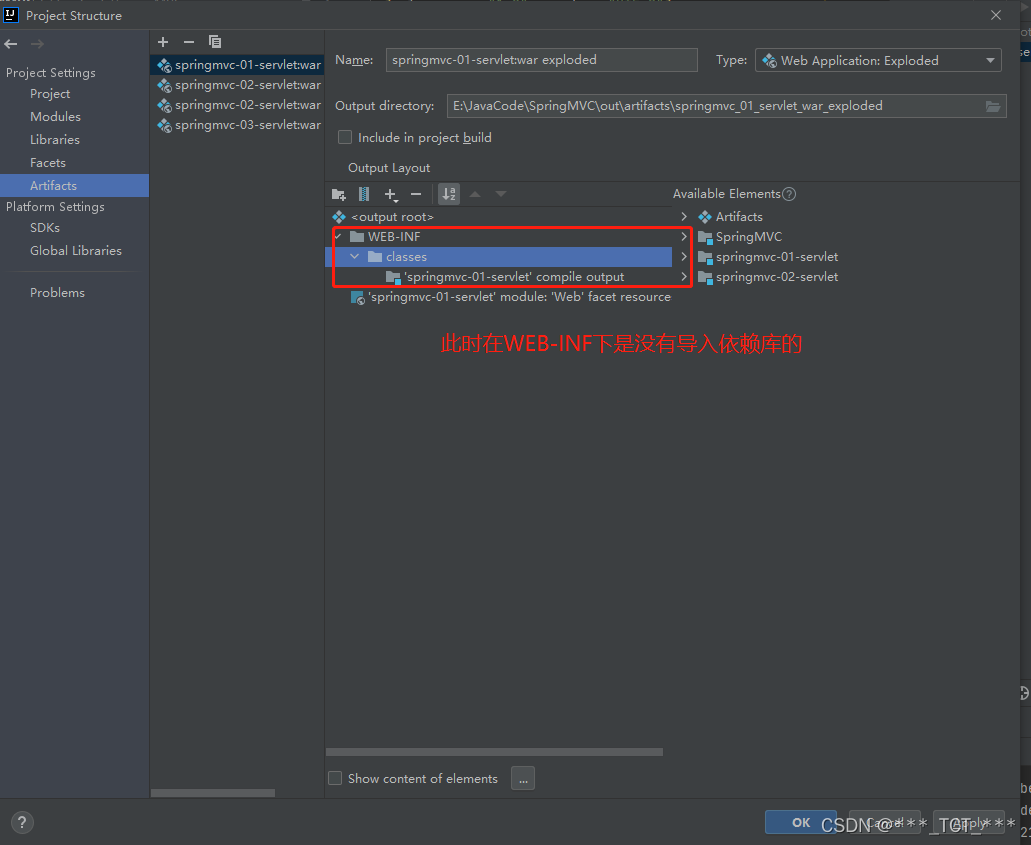This screenshot has height=845, width=1031.
Task: Click the OK button
Action: click(801, 823)
